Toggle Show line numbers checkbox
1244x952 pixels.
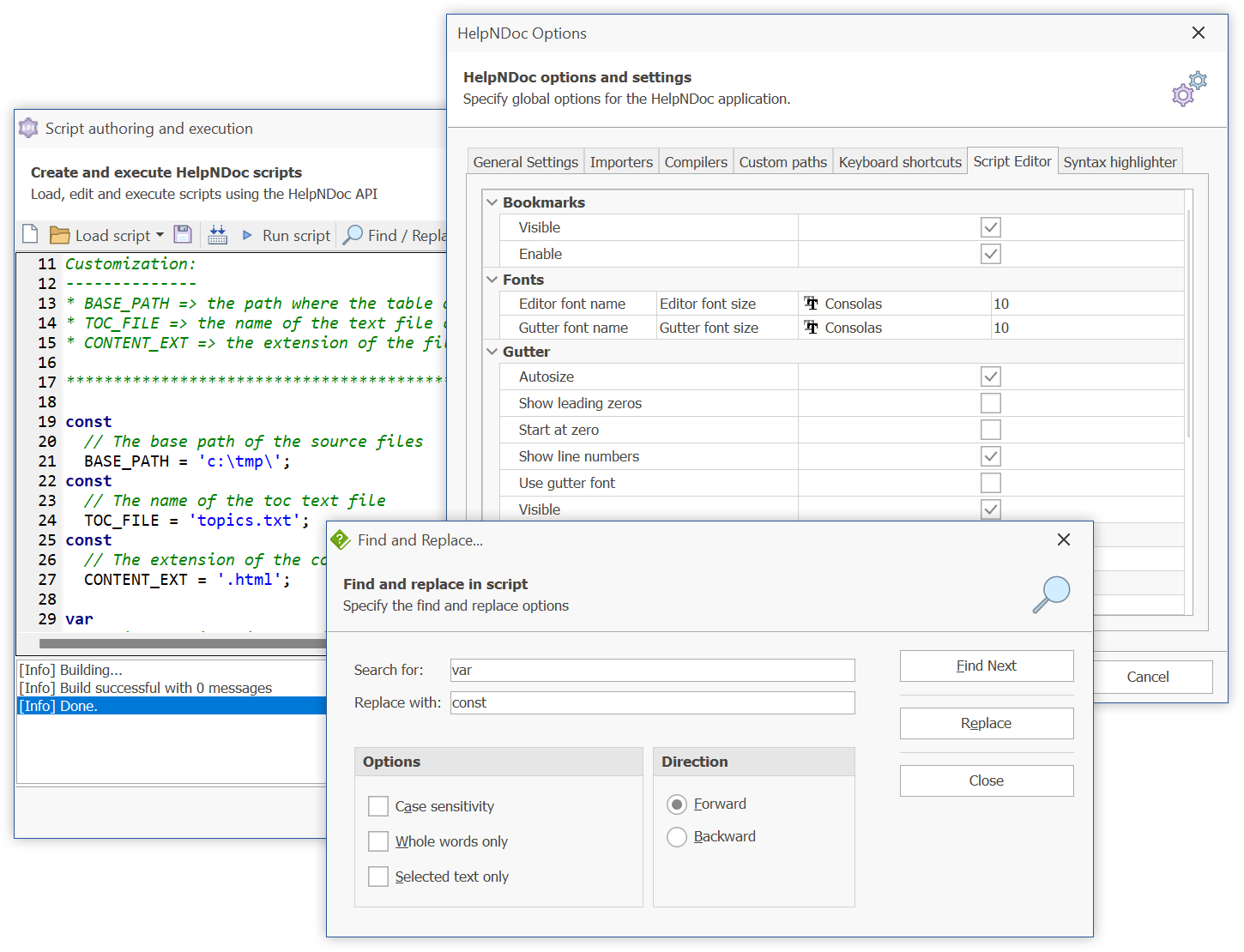point(991,456)
